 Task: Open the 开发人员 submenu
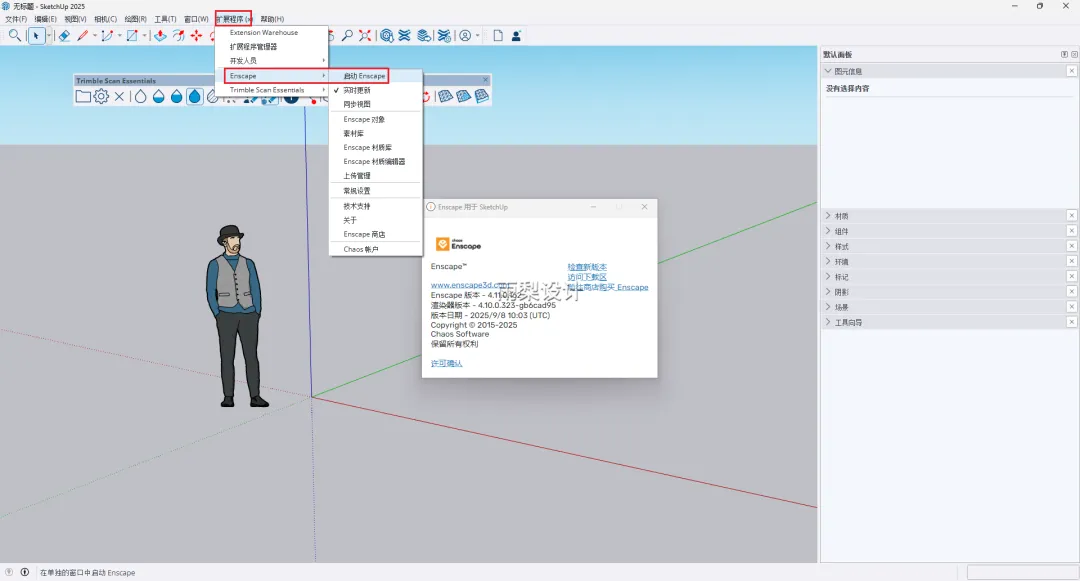coord(271,61)
